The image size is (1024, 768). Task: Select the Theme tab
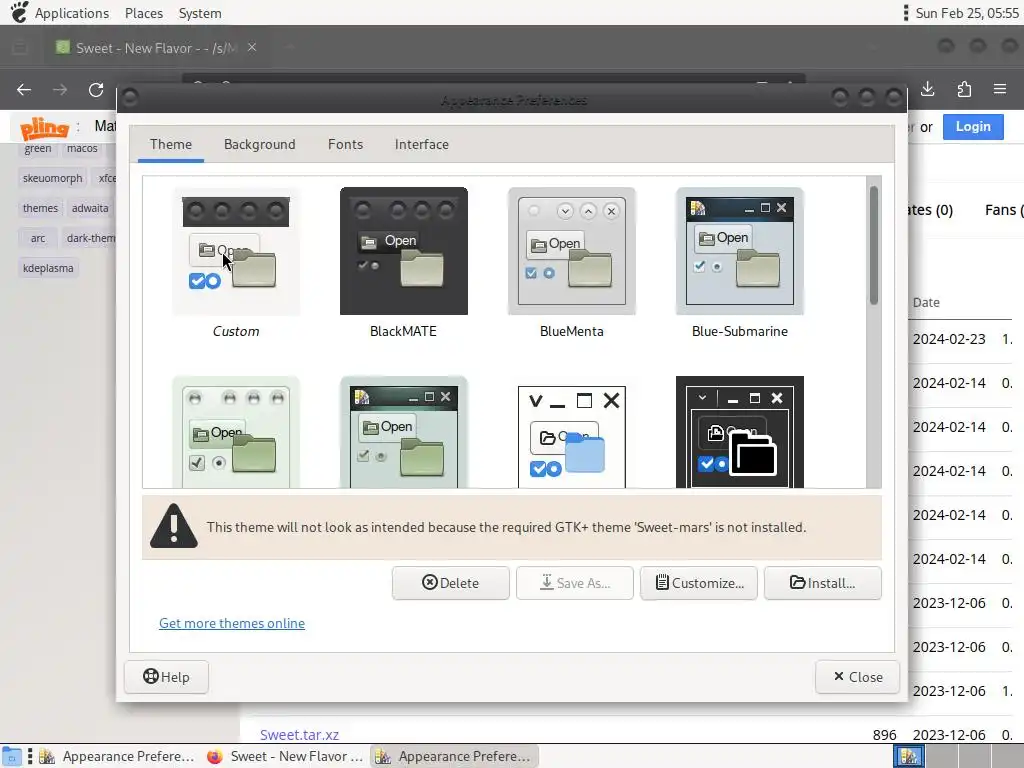click(x=170, y=144)
